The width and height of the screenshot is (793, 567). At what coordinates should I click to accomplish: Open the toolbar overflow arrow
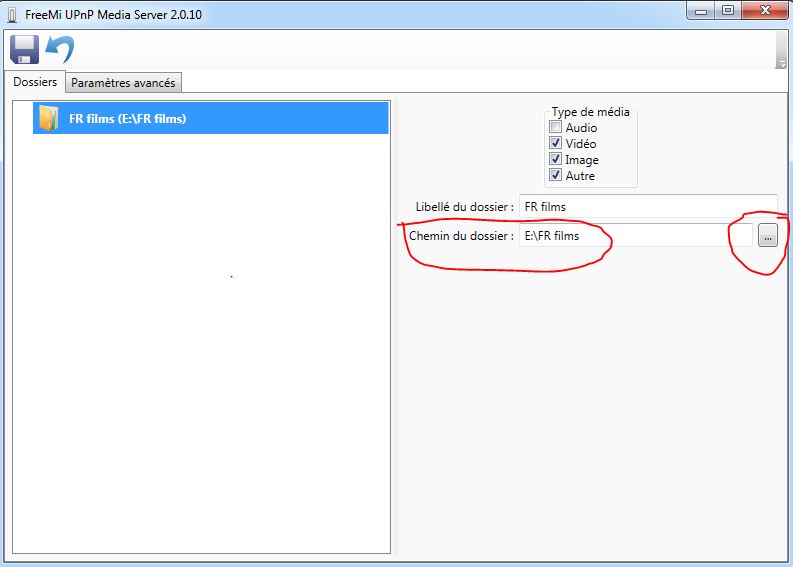781,63
